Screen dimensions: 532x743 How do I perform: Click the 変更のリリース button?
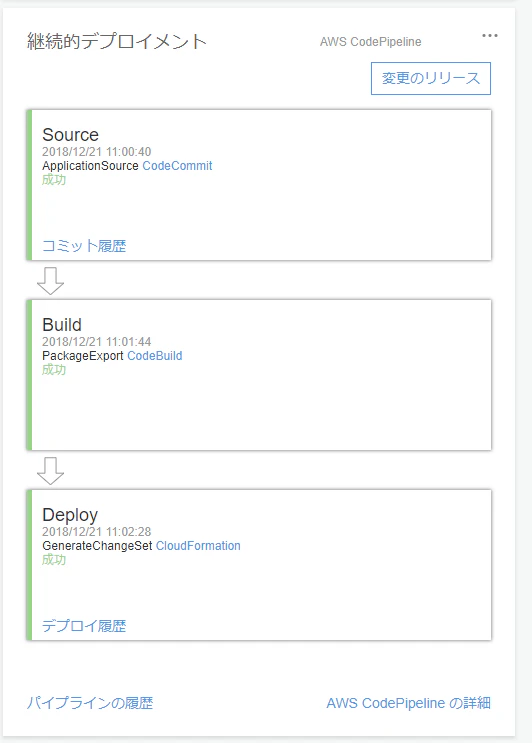tap(431, 78)
